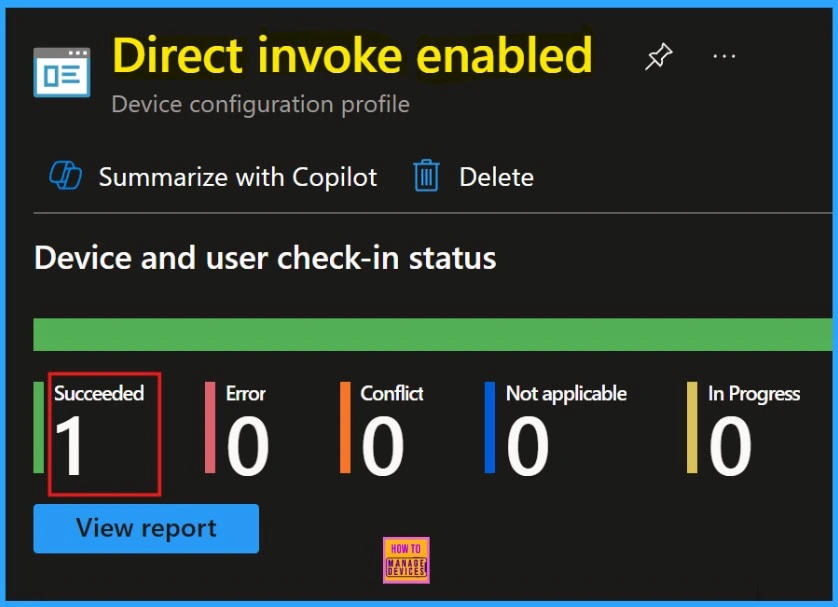Click the orange Conflict color marker
Image resolution: width=838 pixels, height=607 pixels.
pyautogui.click(x=345, y=427)
